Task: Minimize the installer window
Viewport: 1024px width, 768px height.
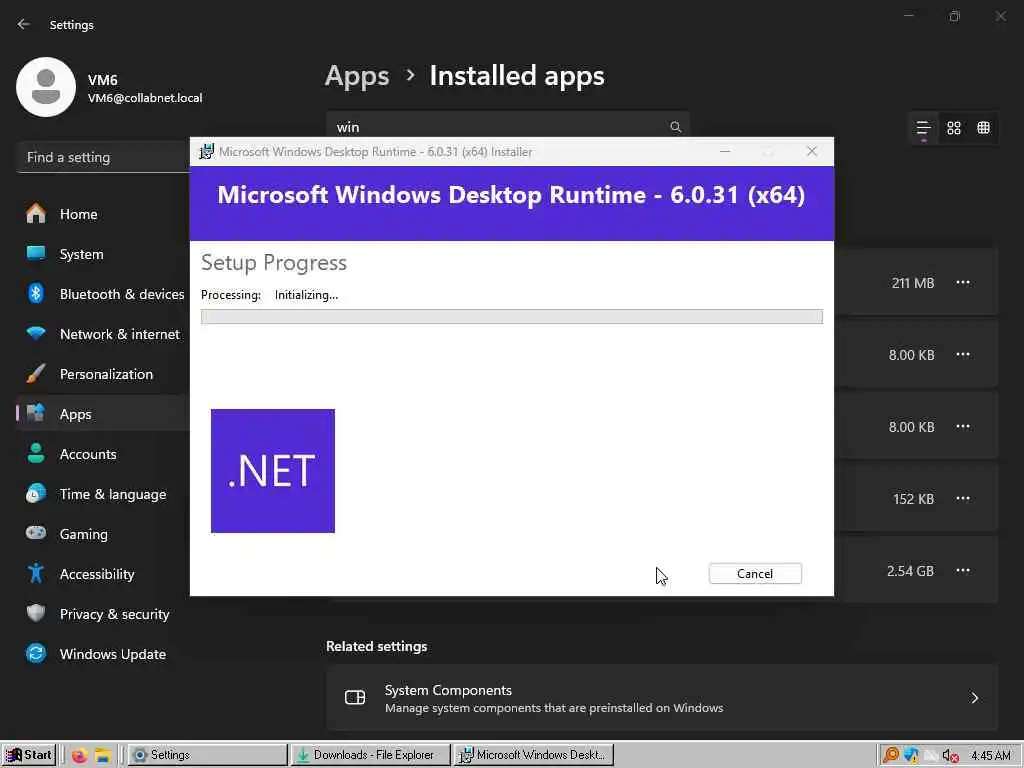Action: click(x=725, y=152)
